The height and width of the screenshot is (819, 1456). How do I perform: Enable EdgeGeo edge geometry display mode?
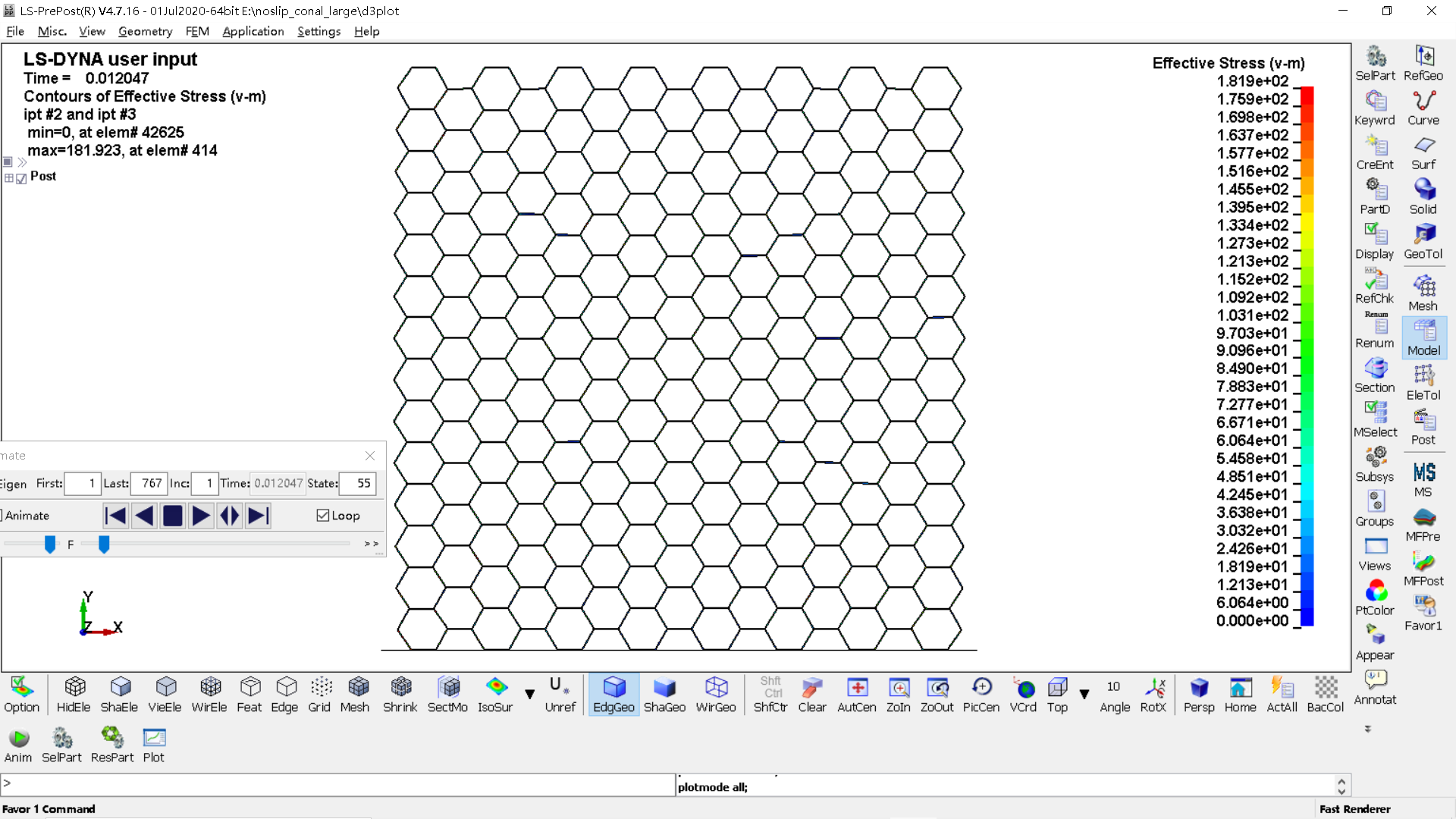click(x=612, y=693)
